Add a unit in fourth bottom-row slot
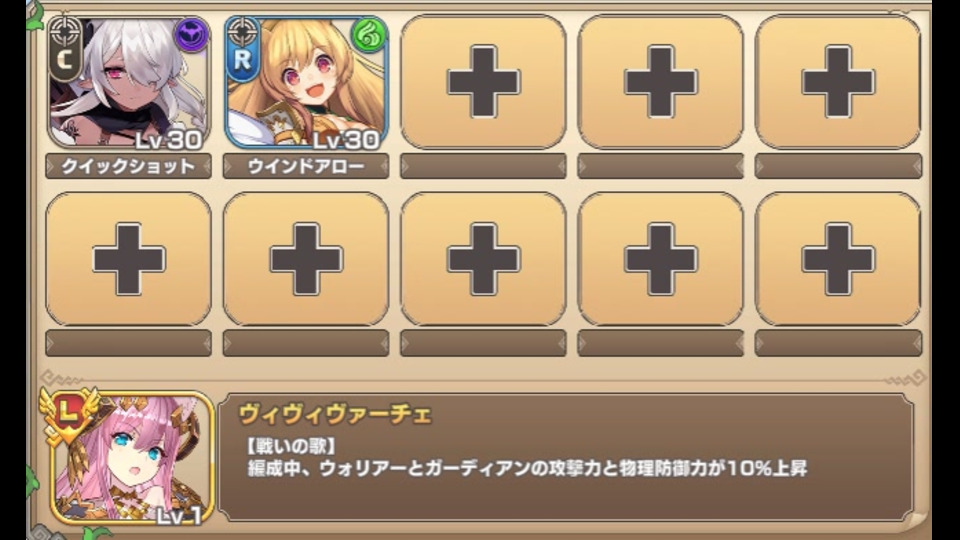This screenshot has height=540, width=960. (x=661, y=259)
